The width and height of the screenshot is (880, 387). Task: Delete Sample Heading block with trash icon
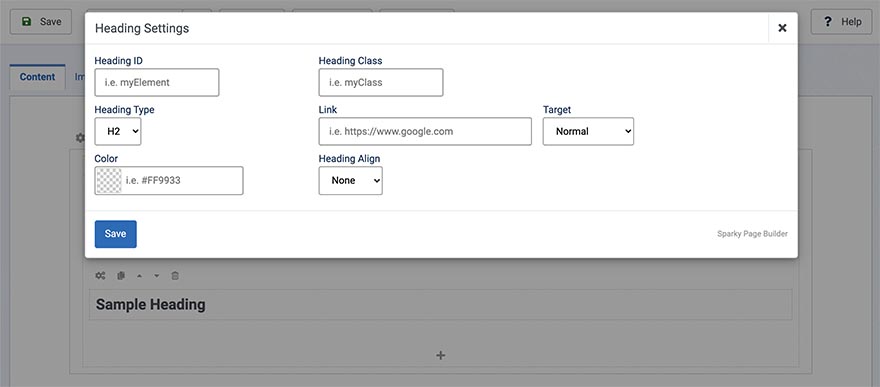(175, 275)
